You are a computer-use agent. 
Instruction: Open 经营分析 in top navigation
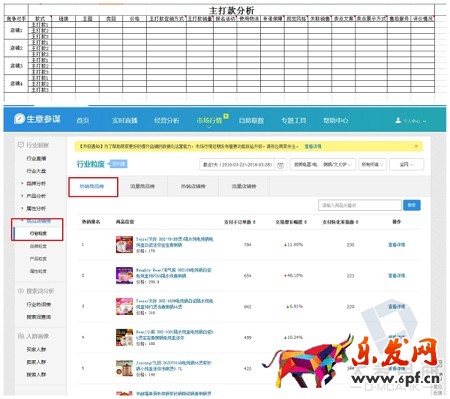coord(166,120)
